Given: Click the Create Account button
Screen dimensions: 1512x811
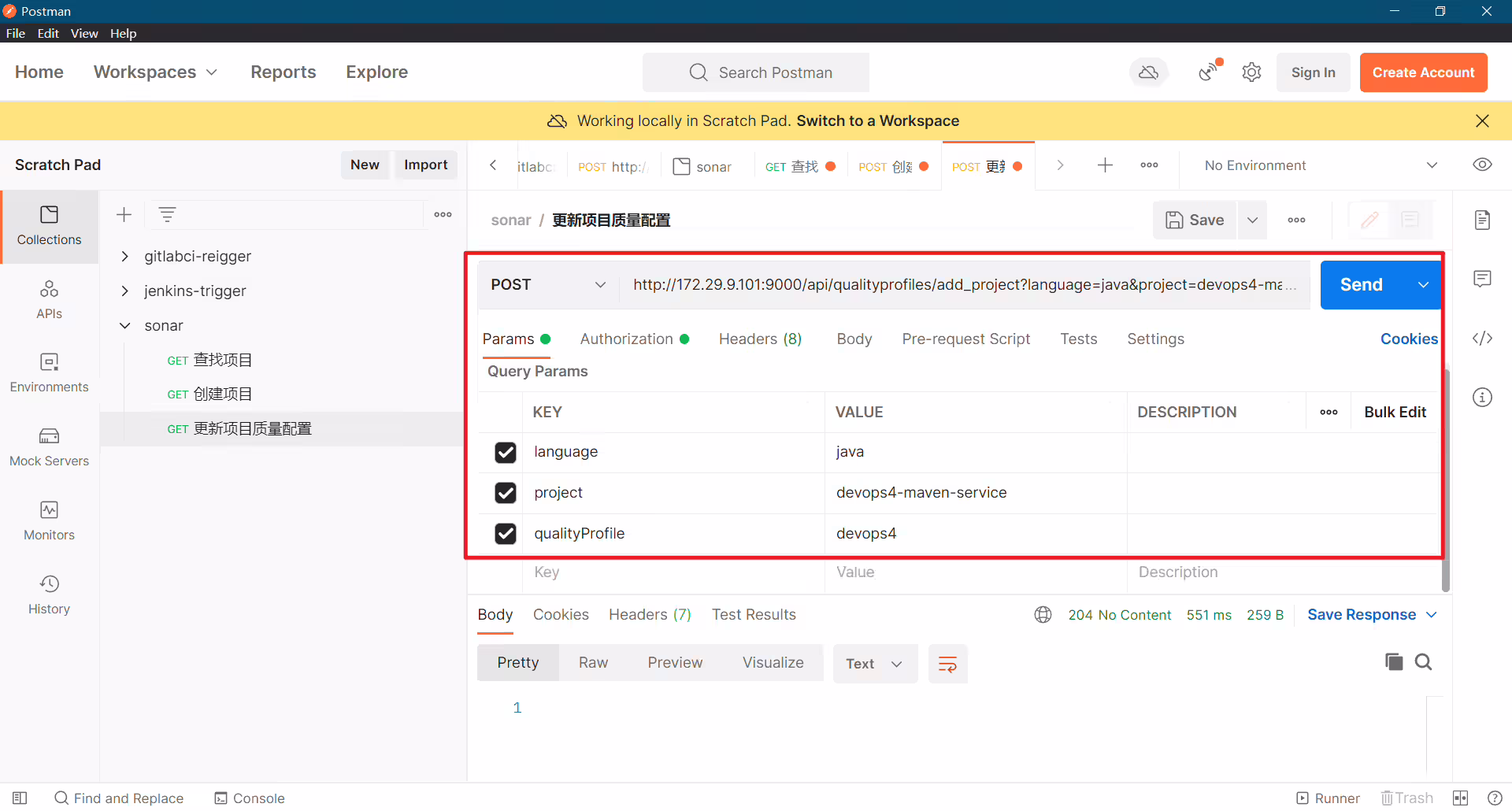Looking at the screenshot, I should pyautogui.click(x=1423, y=72).
